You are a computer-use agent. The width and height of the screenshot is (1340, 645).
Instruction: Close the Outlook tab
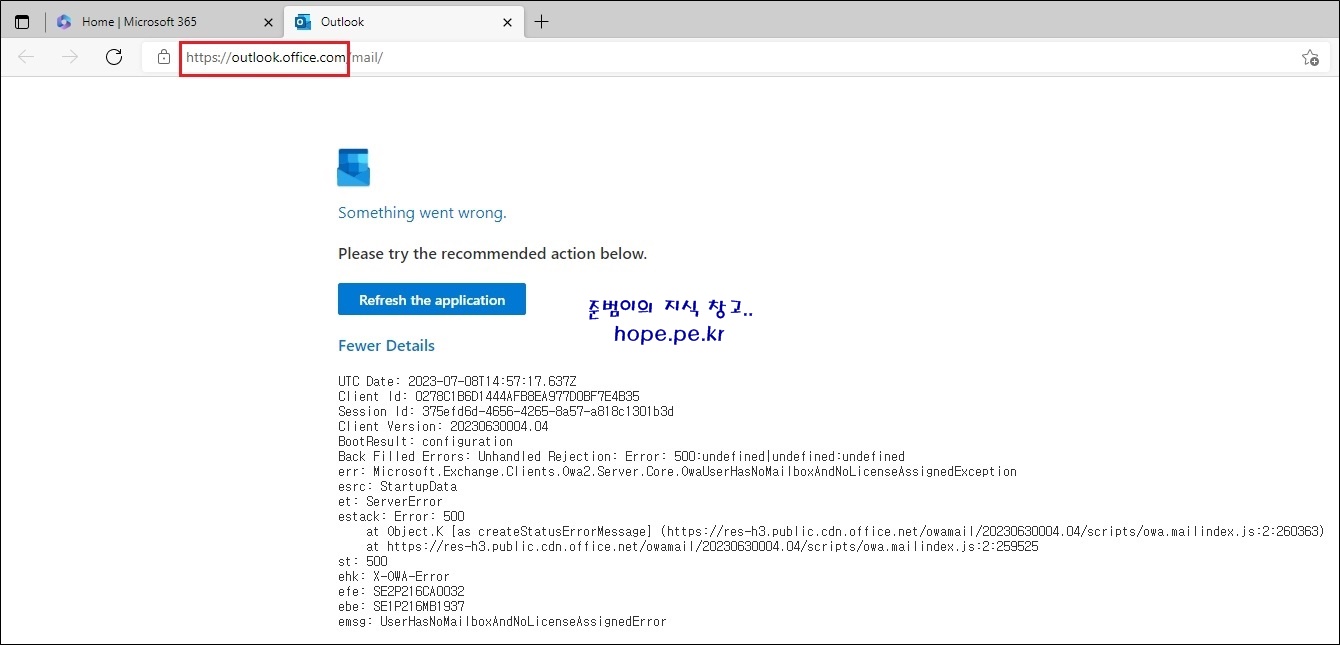507,22
